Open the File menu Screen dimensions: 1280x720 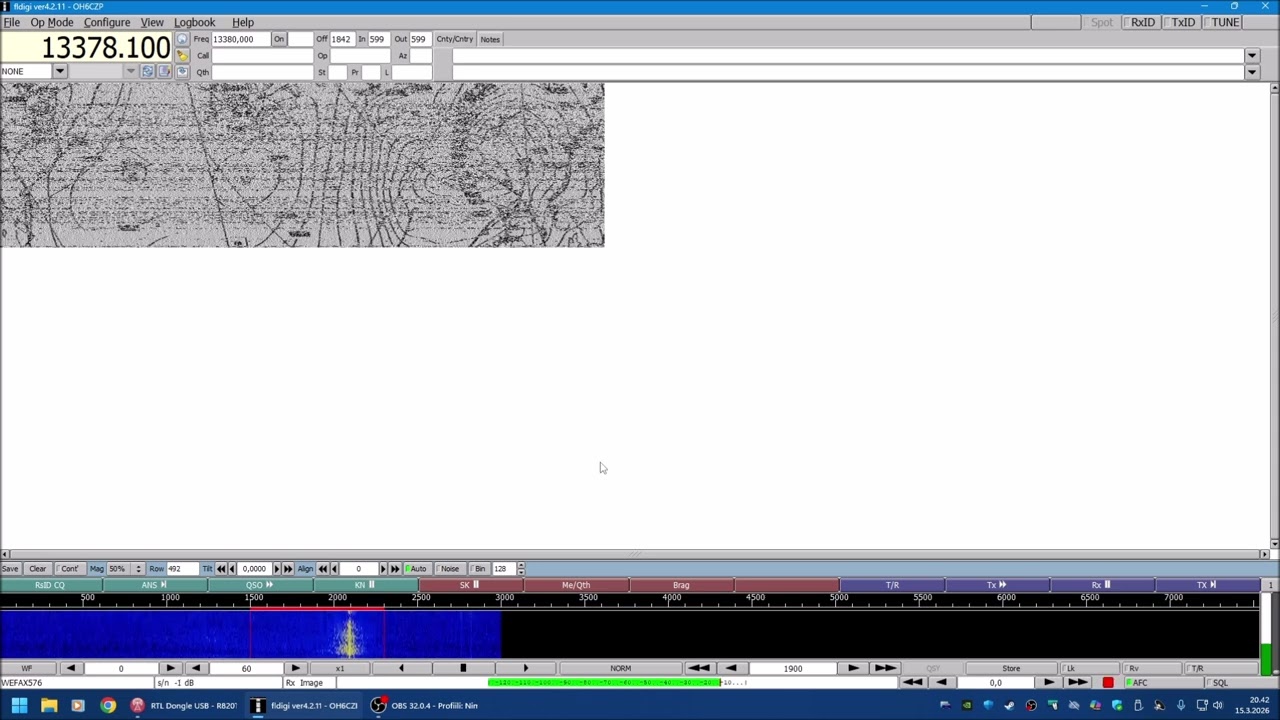pos(12,22)
